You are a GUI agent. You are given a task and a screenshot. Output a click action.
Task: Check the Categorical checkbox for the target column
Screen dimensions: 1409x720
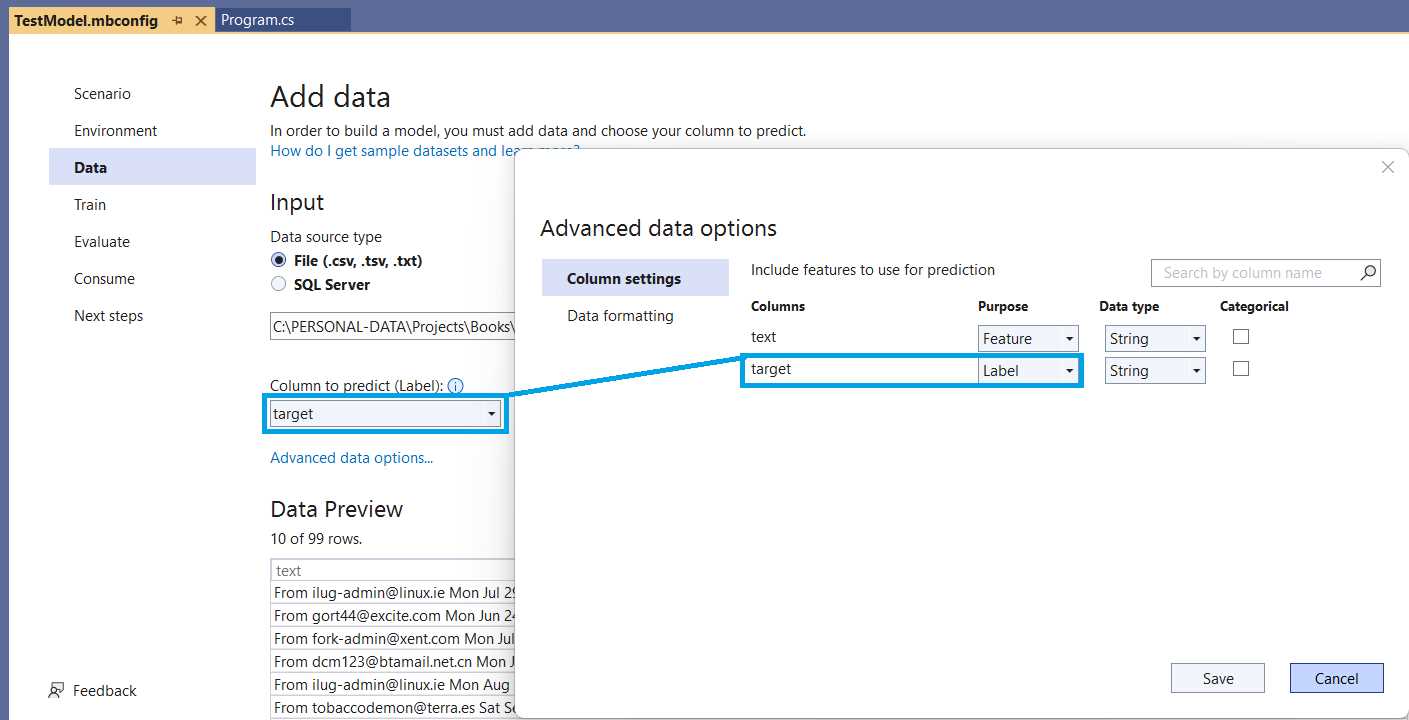pyautogui.click(x=1240, y=369)
